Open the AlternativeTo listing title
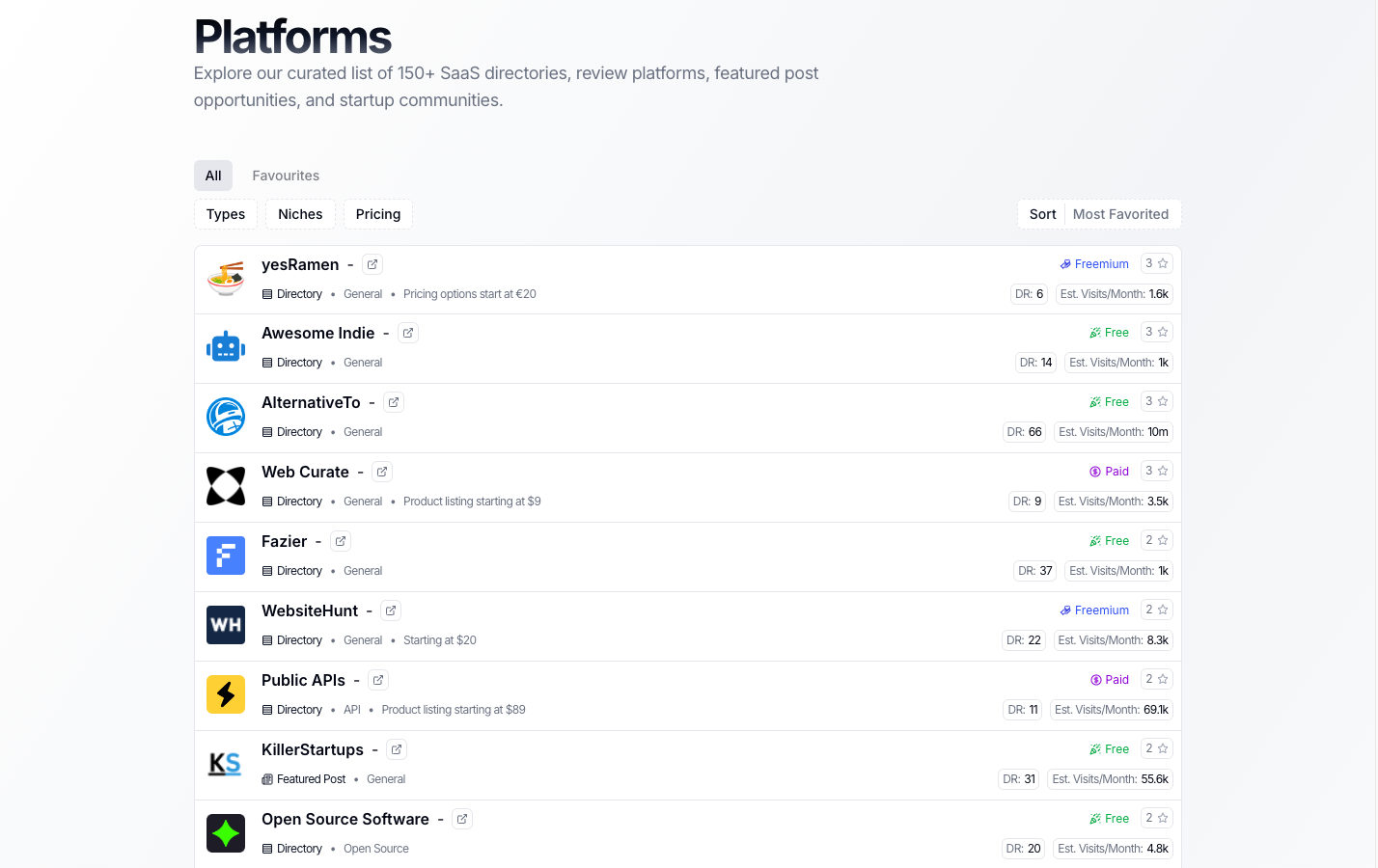Image resolution: width=1378 pixels, height=868 pixels. coord(311,402)
